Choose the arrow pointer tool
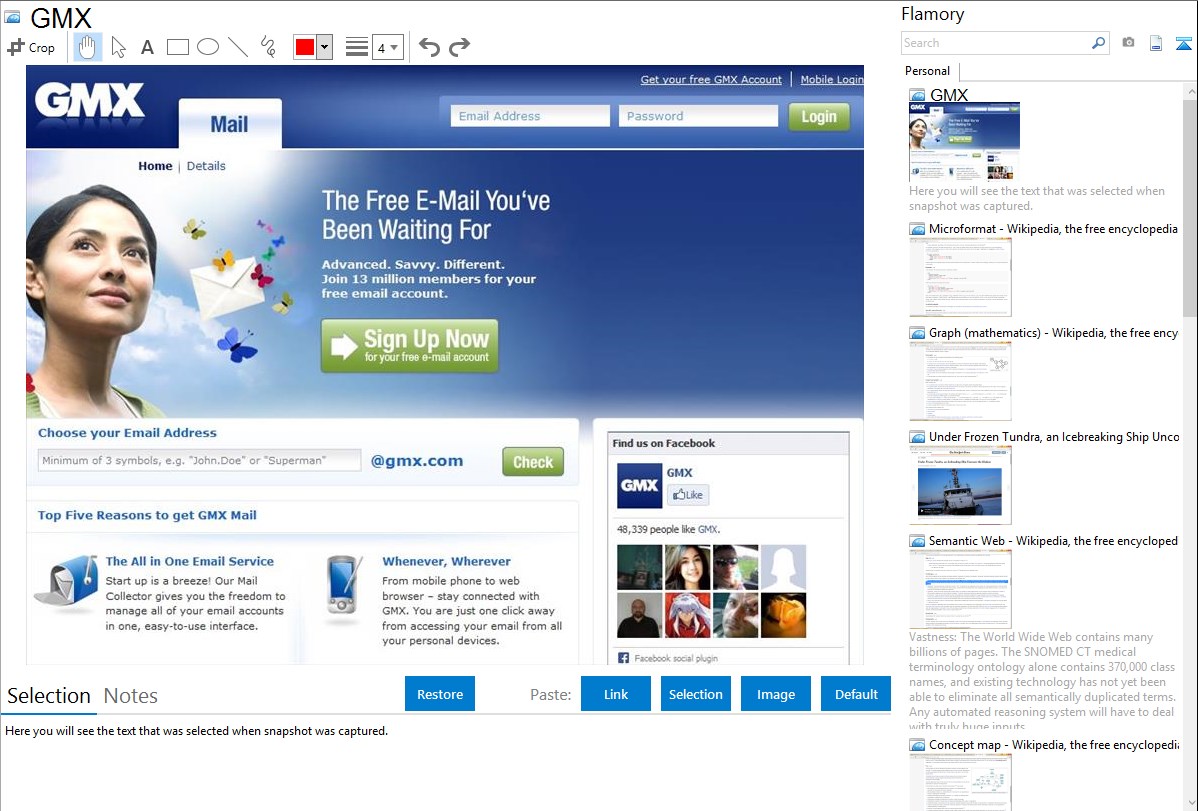Image resolution: width=1198 pixels, height=811 pixels. pyautogui.click(x=118, y=47)
